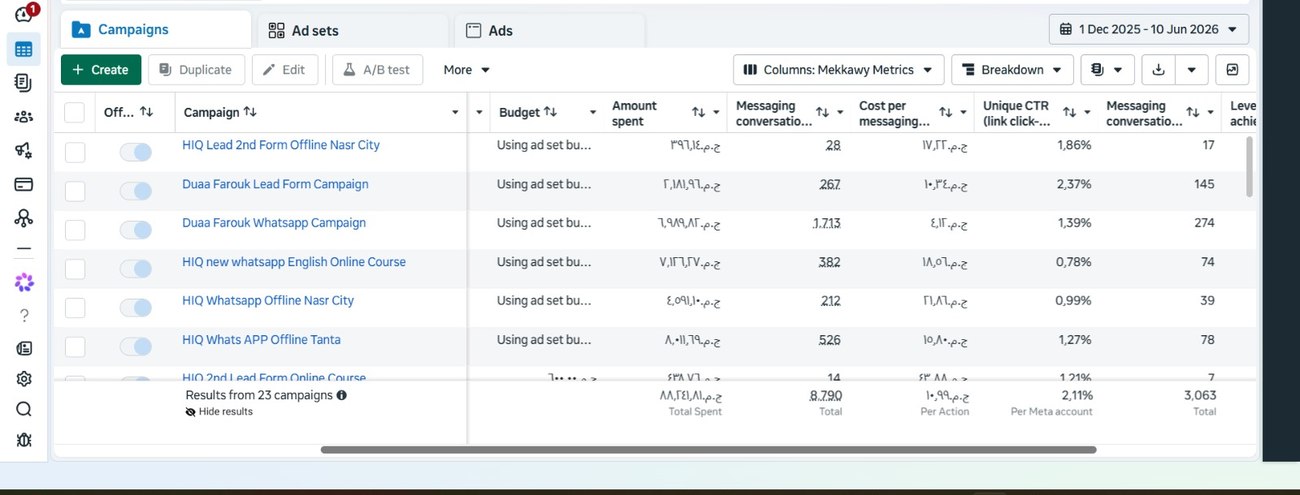
Task: Sort by Budget column arrows
Action: pos(551,112)
